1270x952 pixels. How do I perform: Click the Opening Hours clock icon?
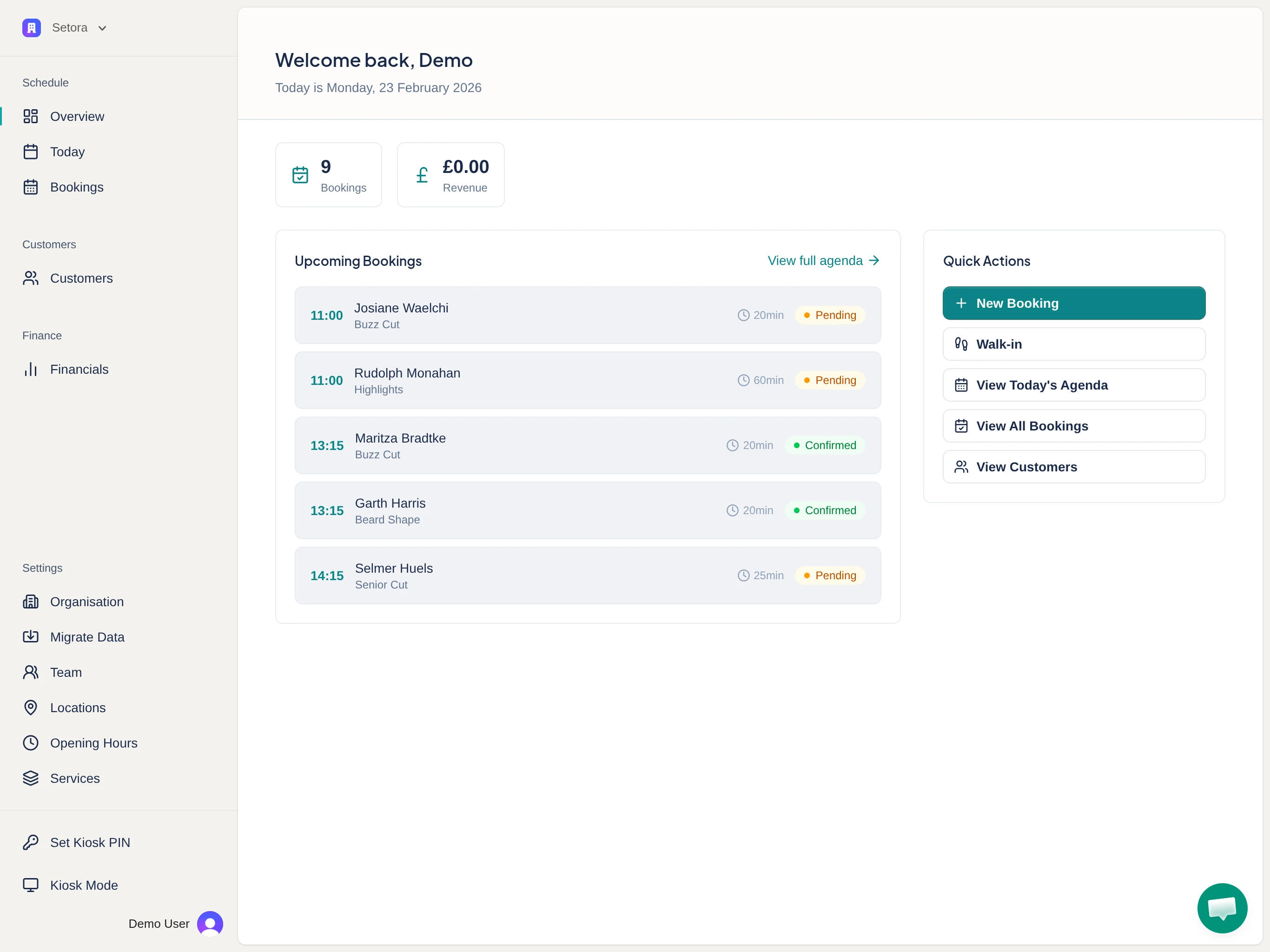pyautogui.click(x=30, y=743)
